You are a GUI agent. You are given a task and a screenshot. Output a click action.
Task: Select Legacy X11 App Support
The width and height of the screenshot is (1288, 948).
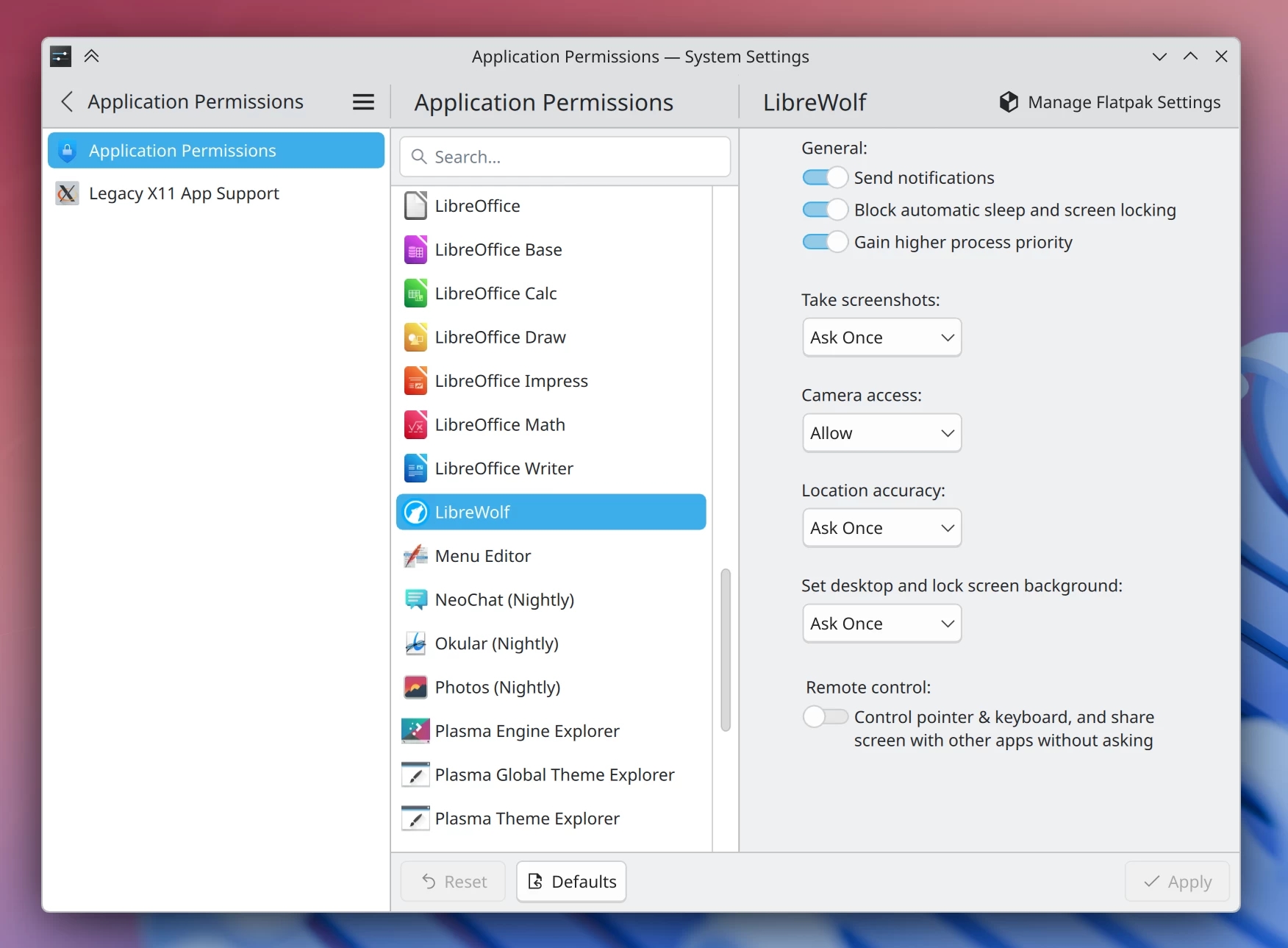tap(184, 193)
